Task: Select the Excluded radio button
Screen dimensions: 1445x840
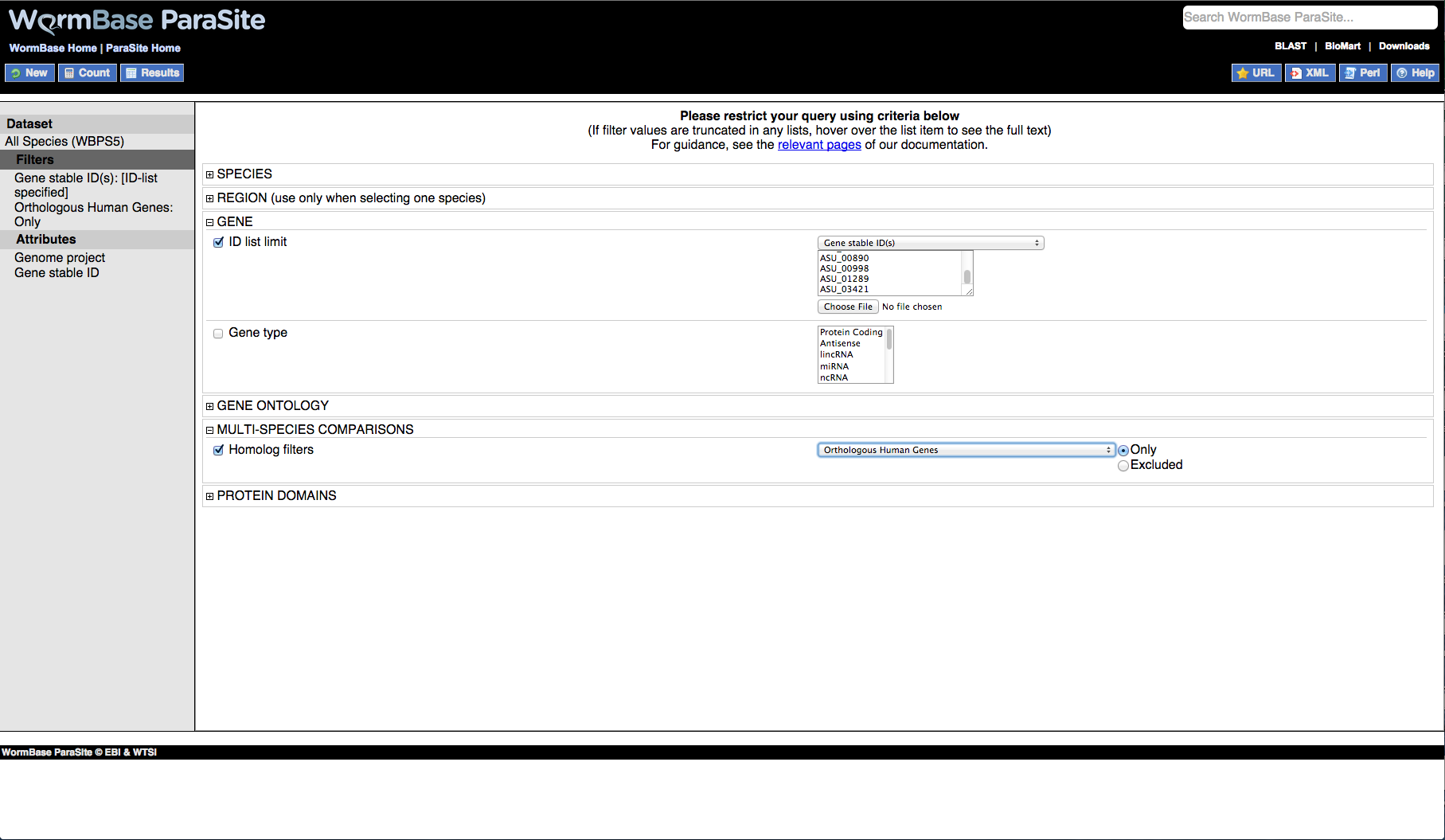Action: click(x=1123, y=466)
